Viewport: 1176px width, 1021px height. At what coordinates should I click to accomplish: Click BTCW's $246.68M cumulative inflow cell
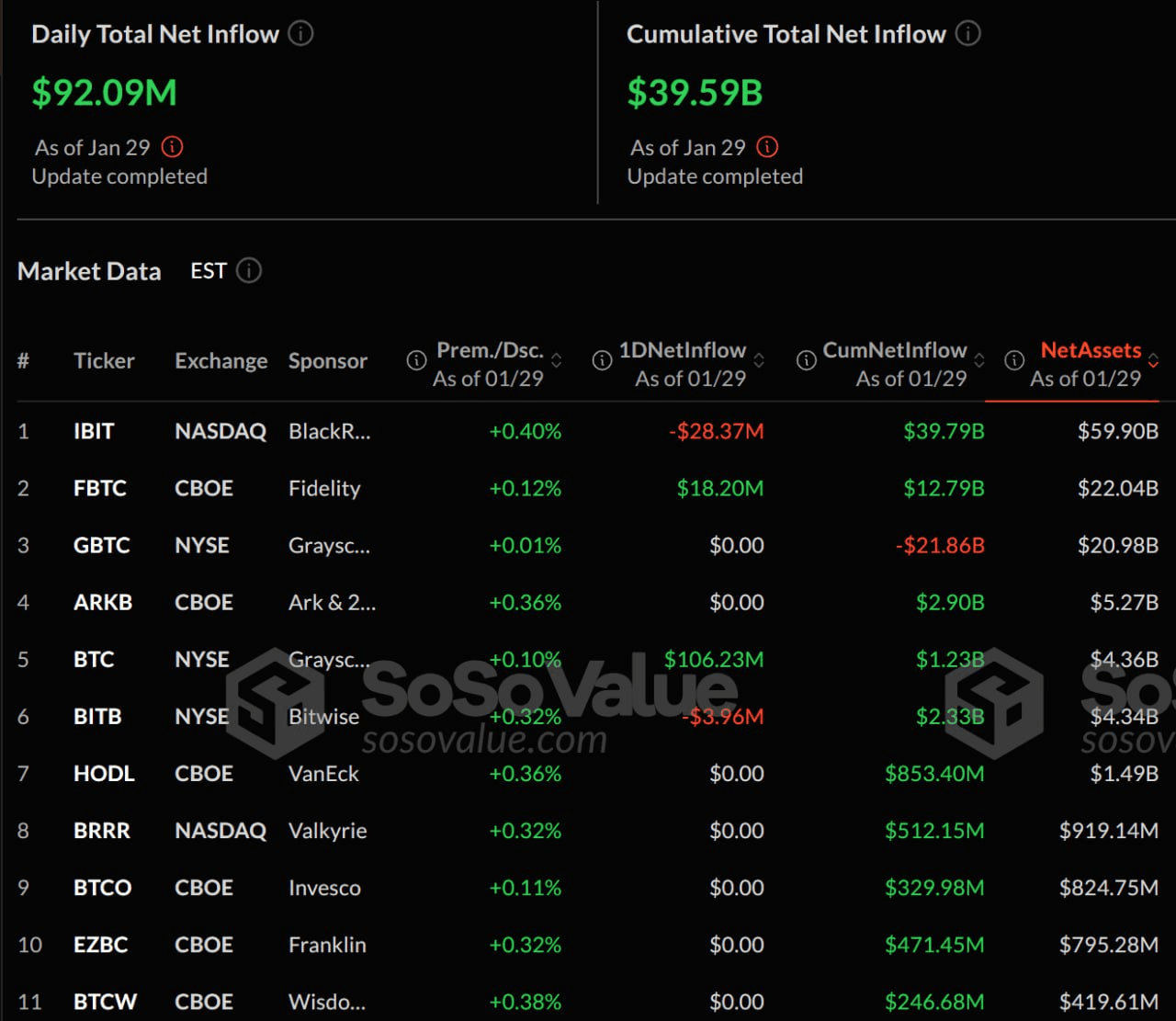click(x=934, y=1001)
